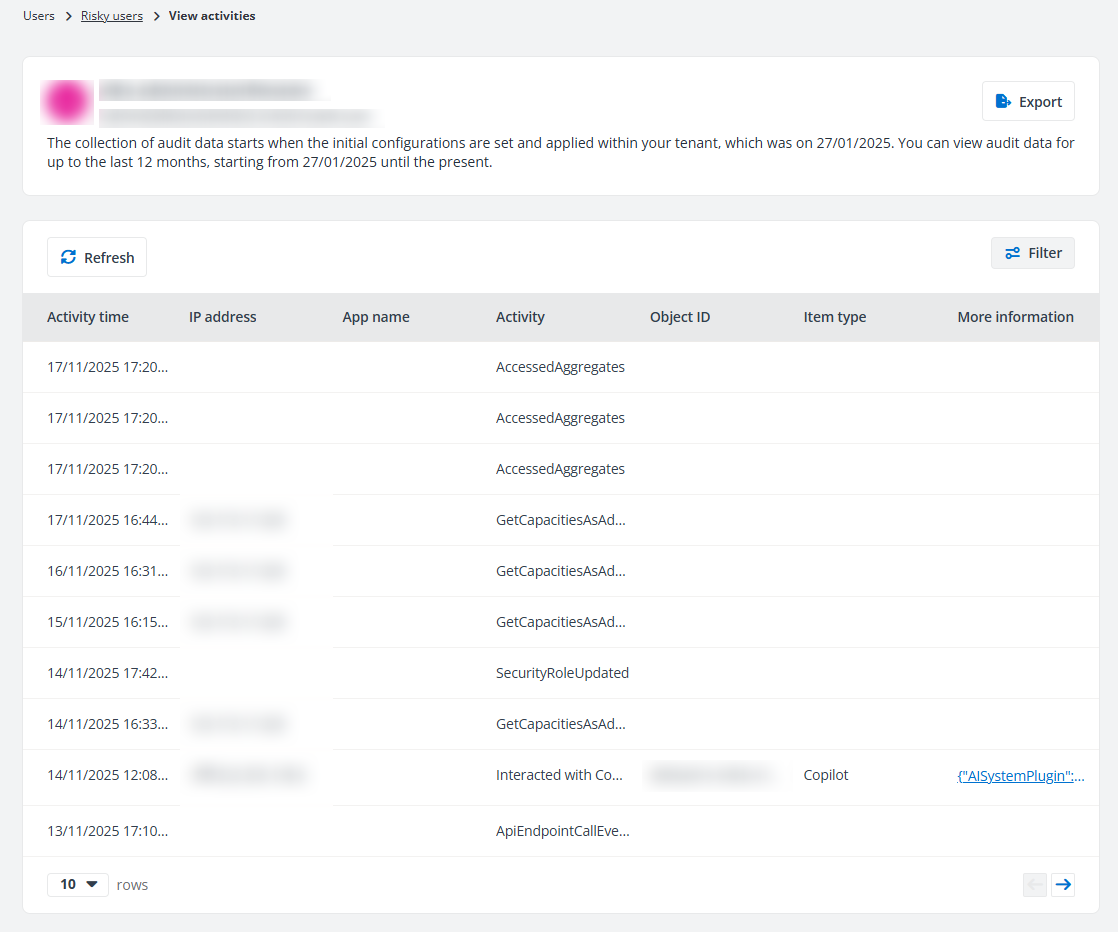Select the ApiEndpointCallEvent activity row
1118x932 pixels.
562,831
